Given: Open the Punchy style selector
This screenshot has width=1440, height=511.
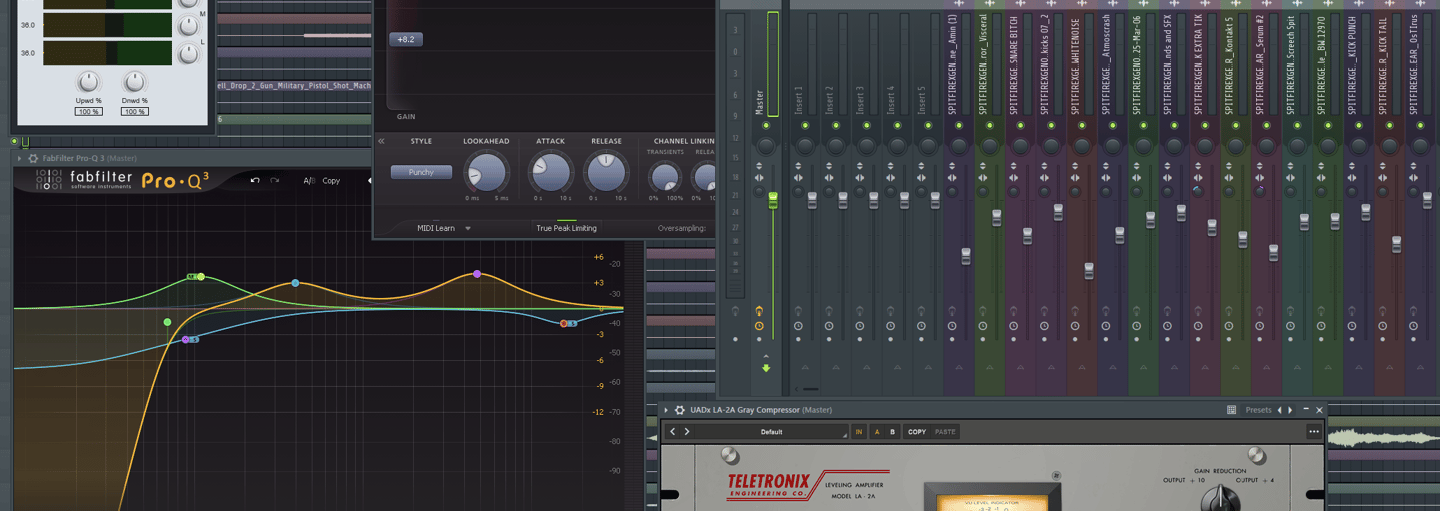Looking at the screenshot, I should tap(421, 172).
